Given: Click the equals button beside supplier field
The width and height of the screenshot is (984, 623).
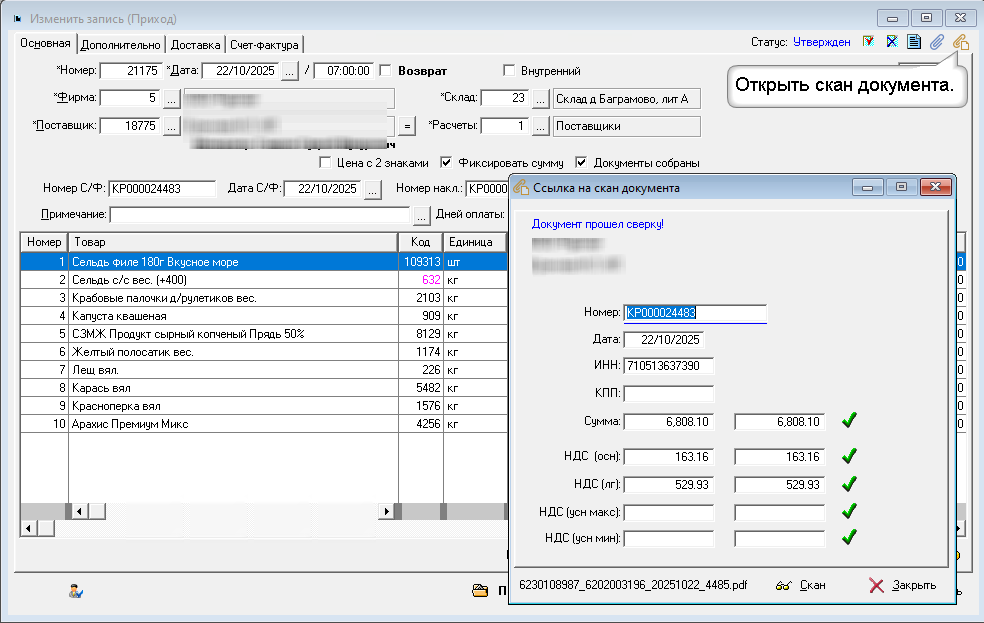Looking at the screenshot, I should 406,126.
